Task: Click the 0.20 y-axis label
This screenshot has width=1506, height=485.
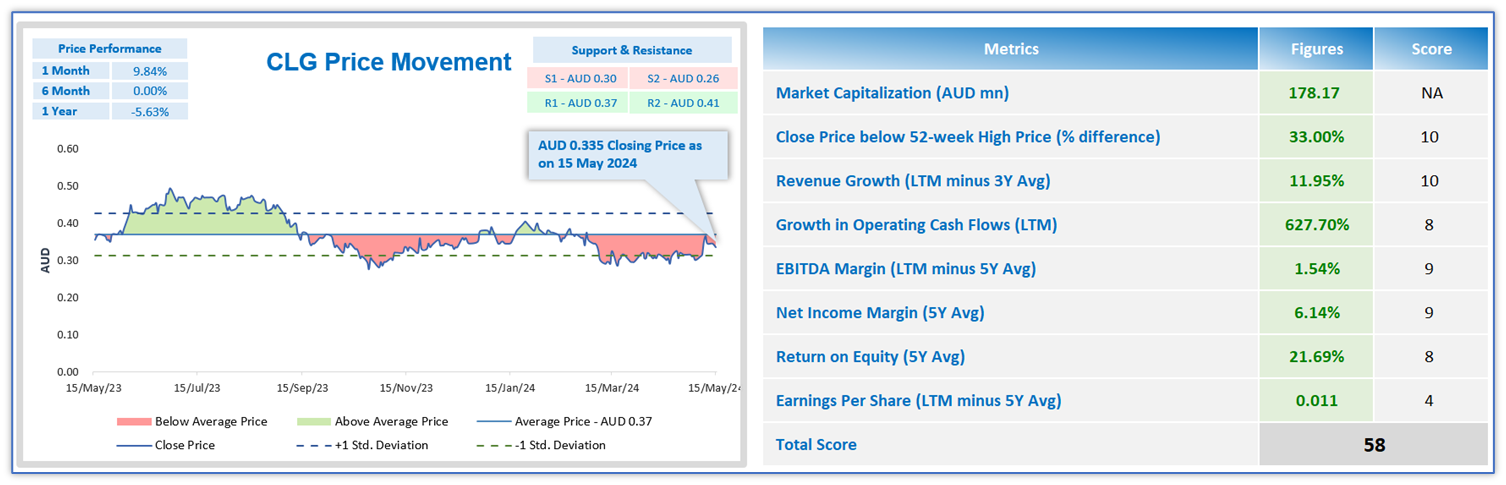Action: click(68, 298)
